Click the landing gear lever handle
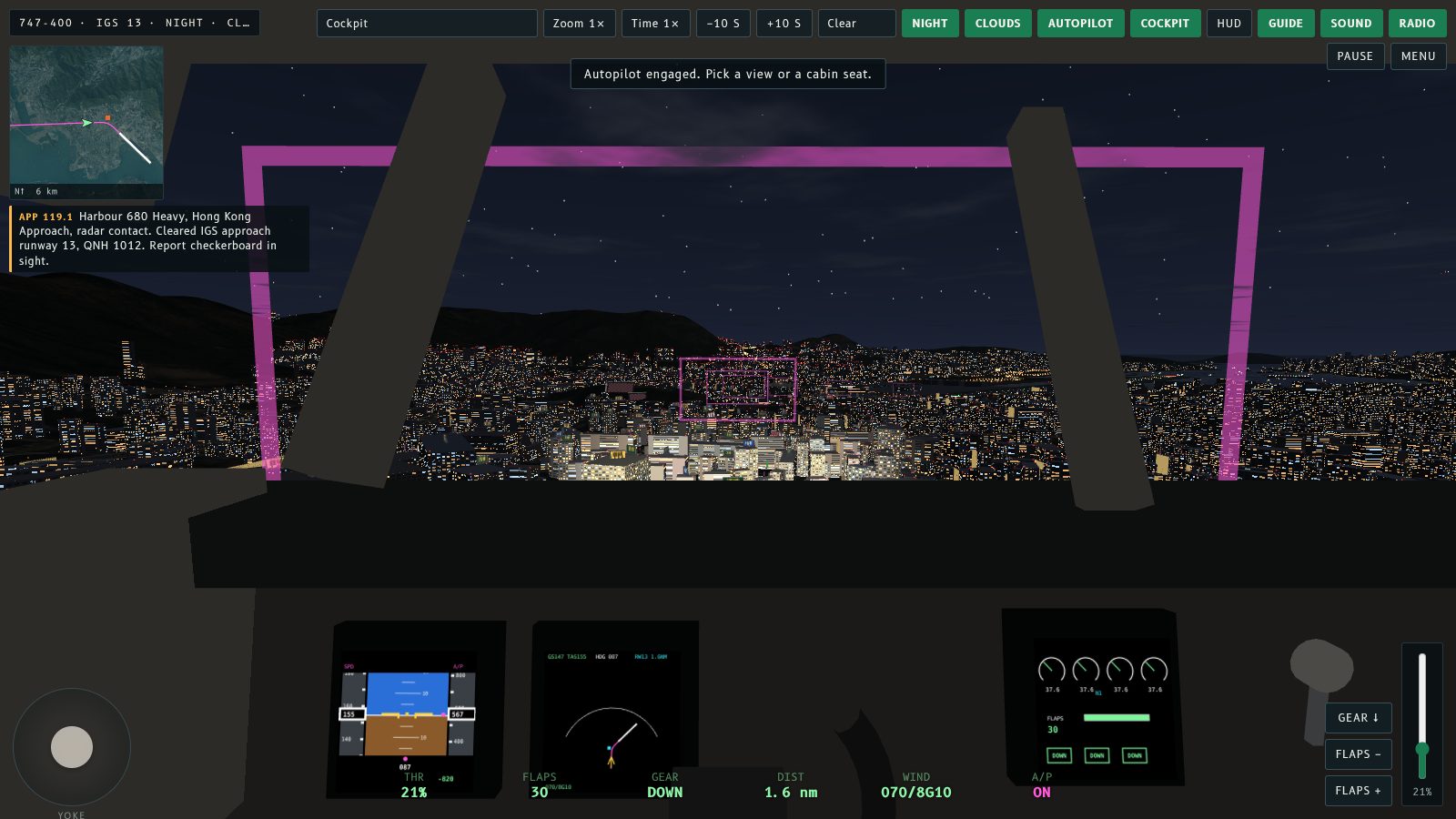This screenshot has height=819, width=1456. tap(1321, 665)
